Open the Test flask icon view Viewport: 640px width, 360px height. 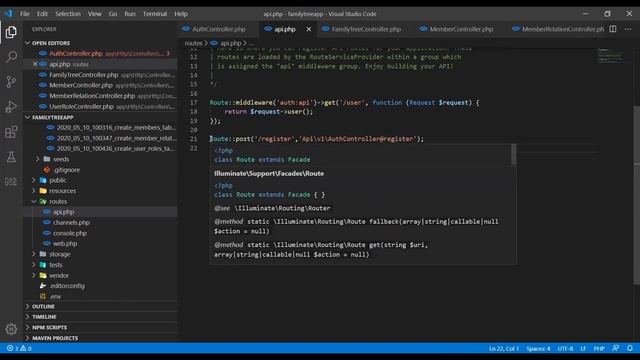click(11, 157)
